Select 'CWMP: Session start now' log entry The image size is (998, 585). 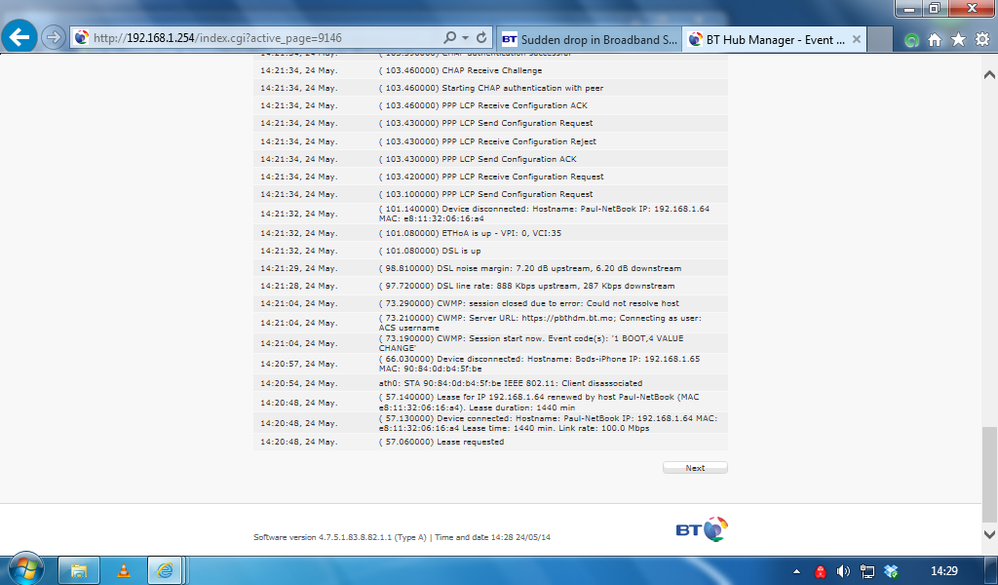point(490,343)
